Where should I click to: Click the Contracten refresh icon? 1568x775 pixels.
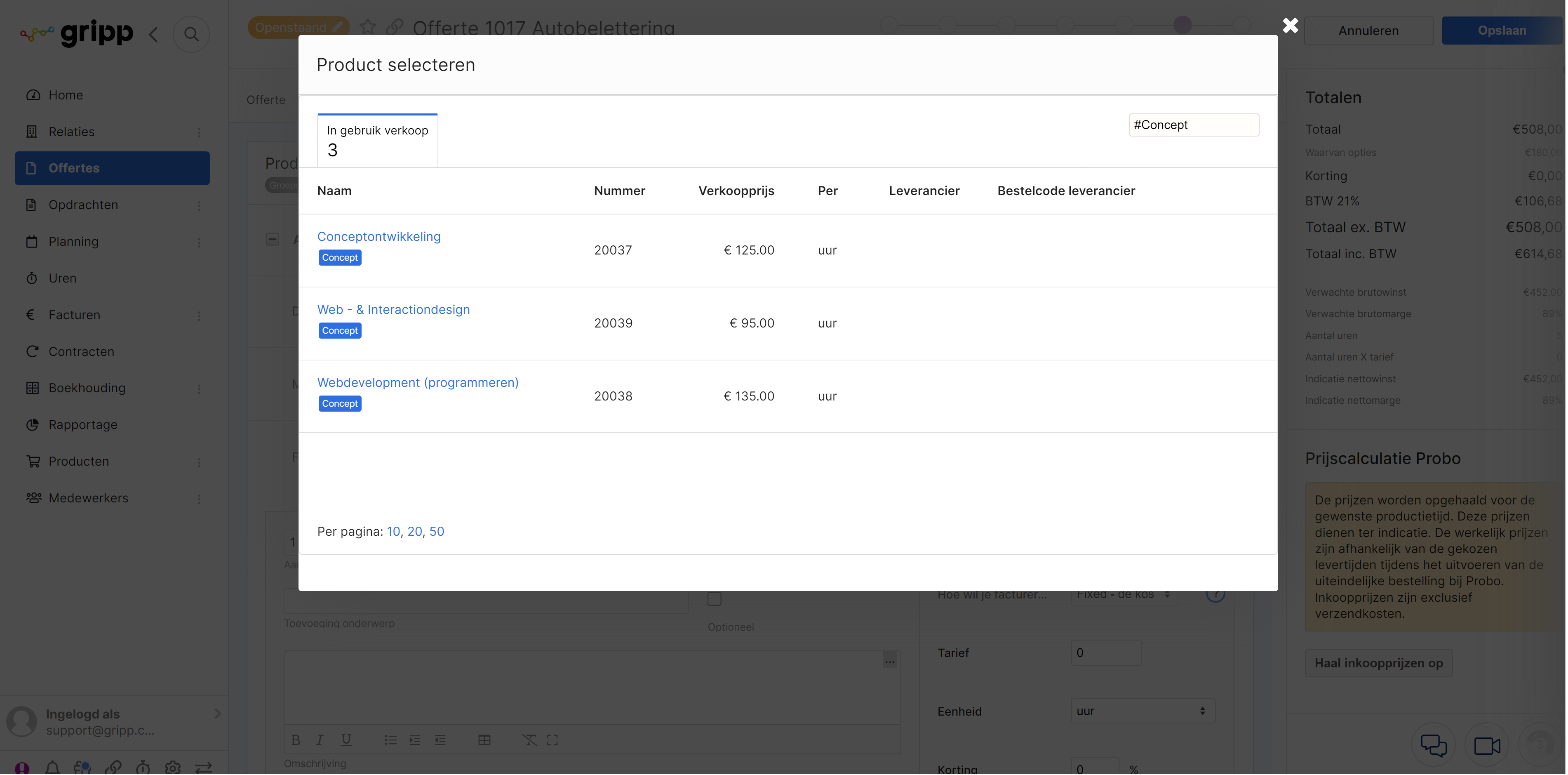tap(32, 351)
